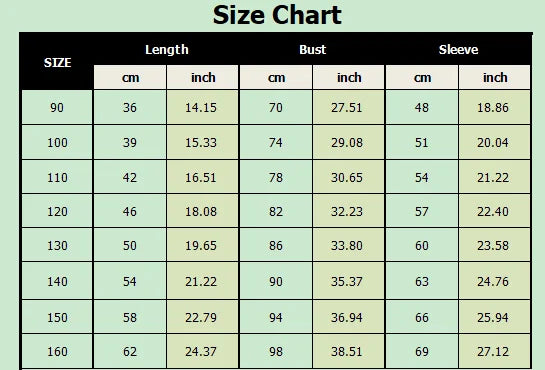Select the size 100 cell
The image size is (545, 370).
point(57,142)
